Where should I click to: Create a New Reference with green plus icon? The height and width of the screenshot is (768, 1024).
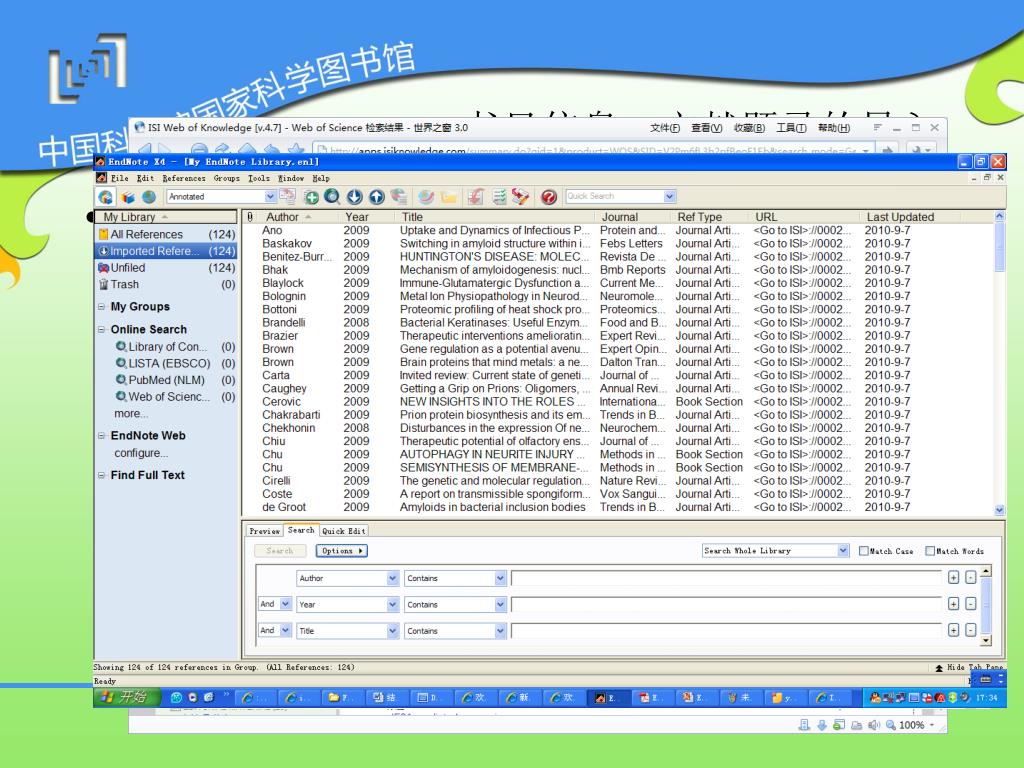pyautogui.click(x=312, y=197)
